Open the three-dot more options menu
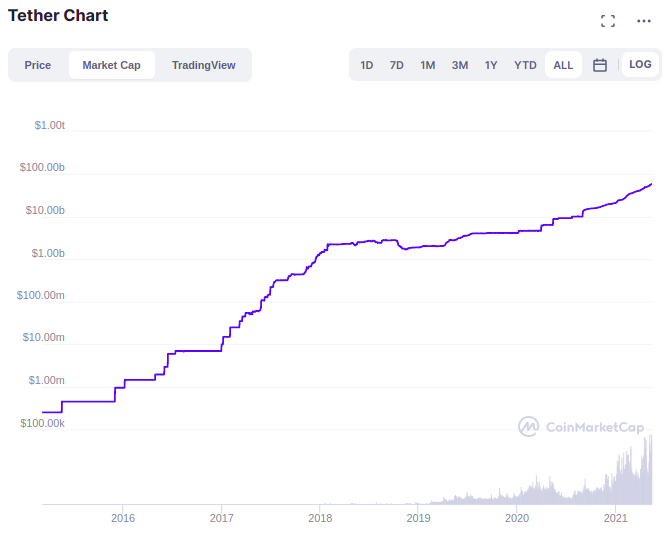The image size is (669, 536). [644, 21]
